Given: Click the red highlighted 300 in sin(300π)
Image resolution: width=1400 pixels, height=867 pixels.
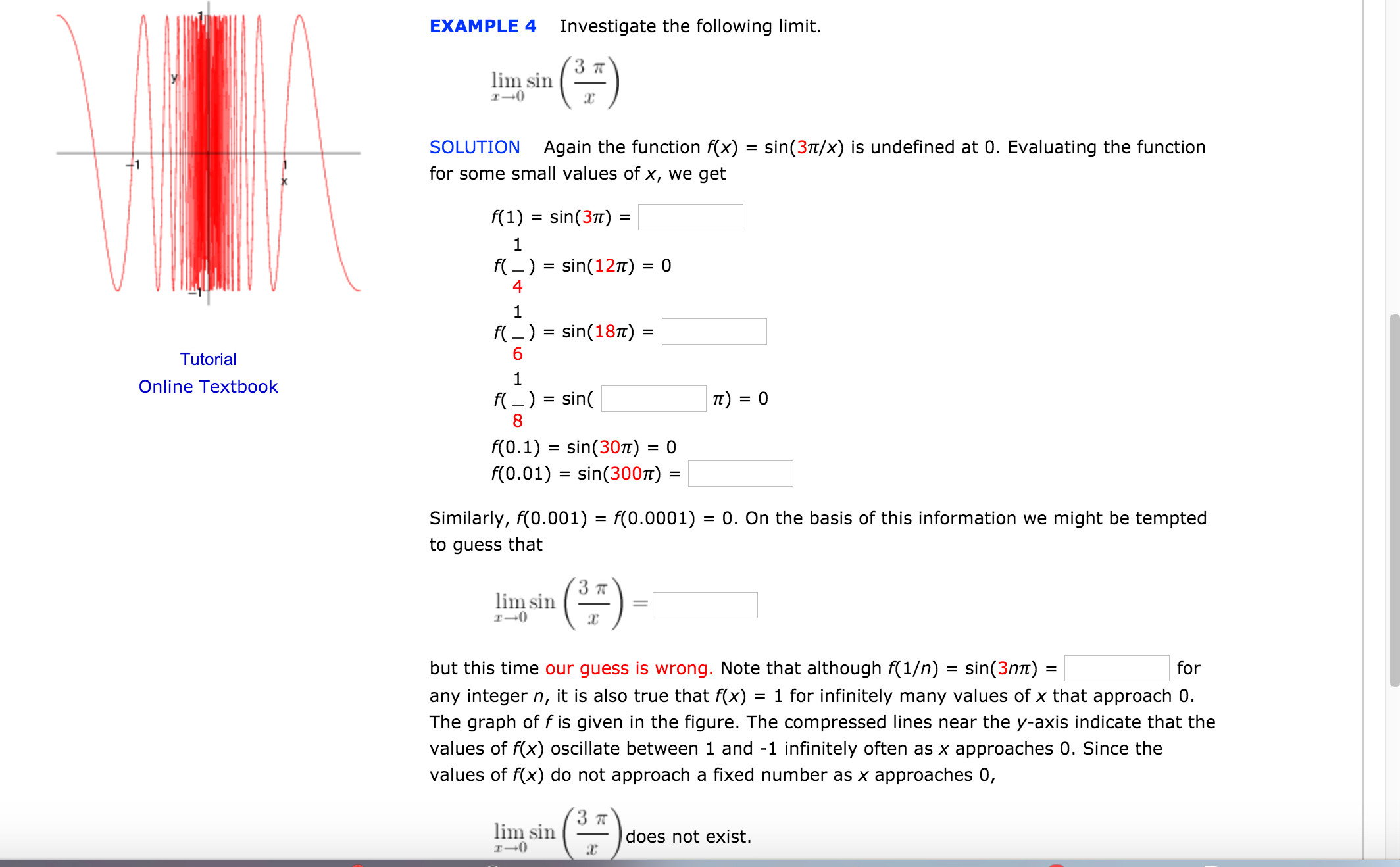Looking at the screenshot, I should [624, 480].
